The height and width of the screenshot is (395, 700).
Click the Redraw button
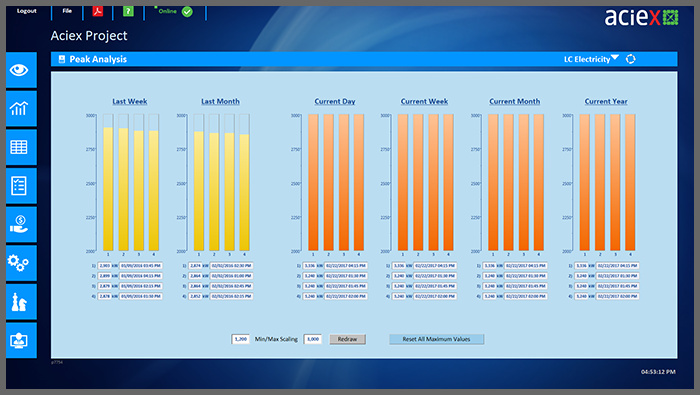(x=347, y=339)
